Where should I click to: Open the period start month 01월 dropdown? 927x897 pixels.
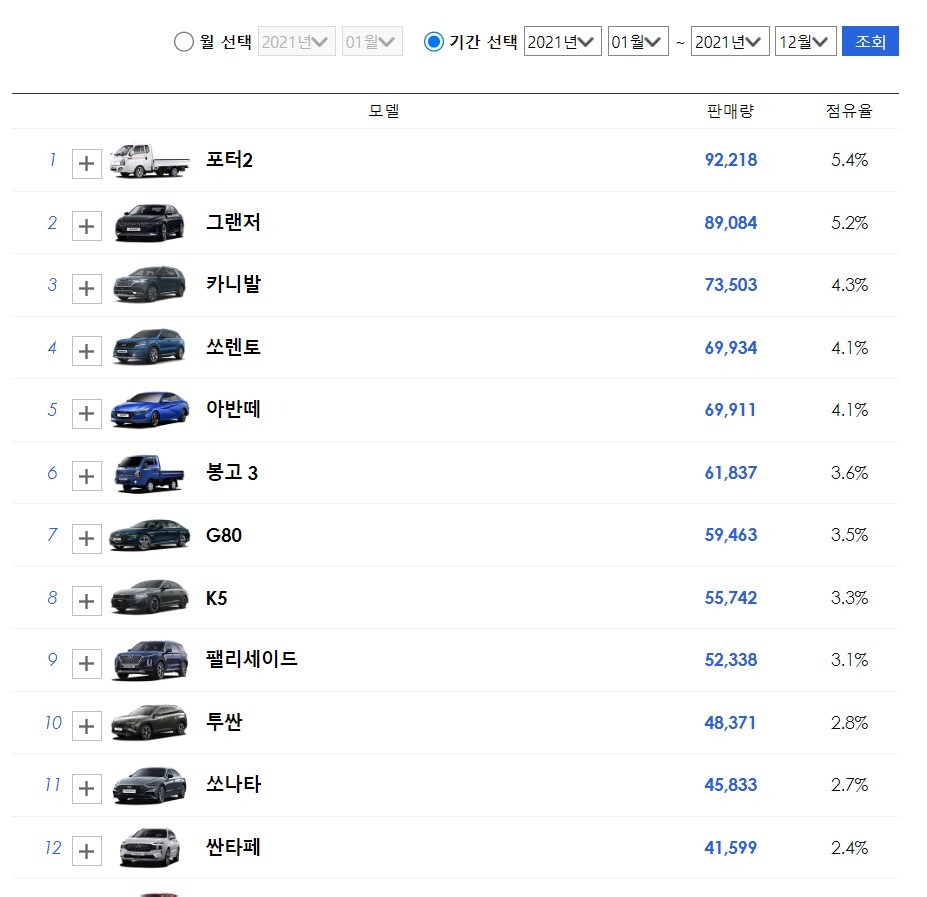[x=638, y=41]
